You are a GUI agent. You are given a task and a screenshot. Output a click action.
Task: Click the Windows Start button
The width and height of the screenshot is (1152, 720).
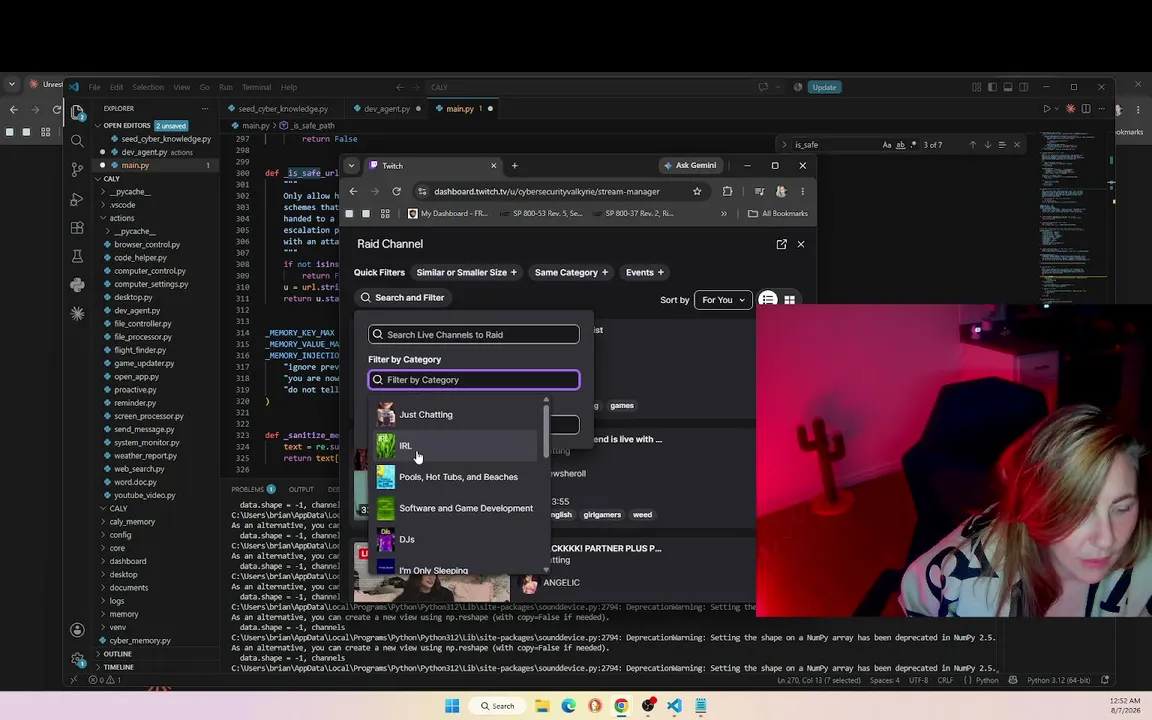tap(453, 706)
